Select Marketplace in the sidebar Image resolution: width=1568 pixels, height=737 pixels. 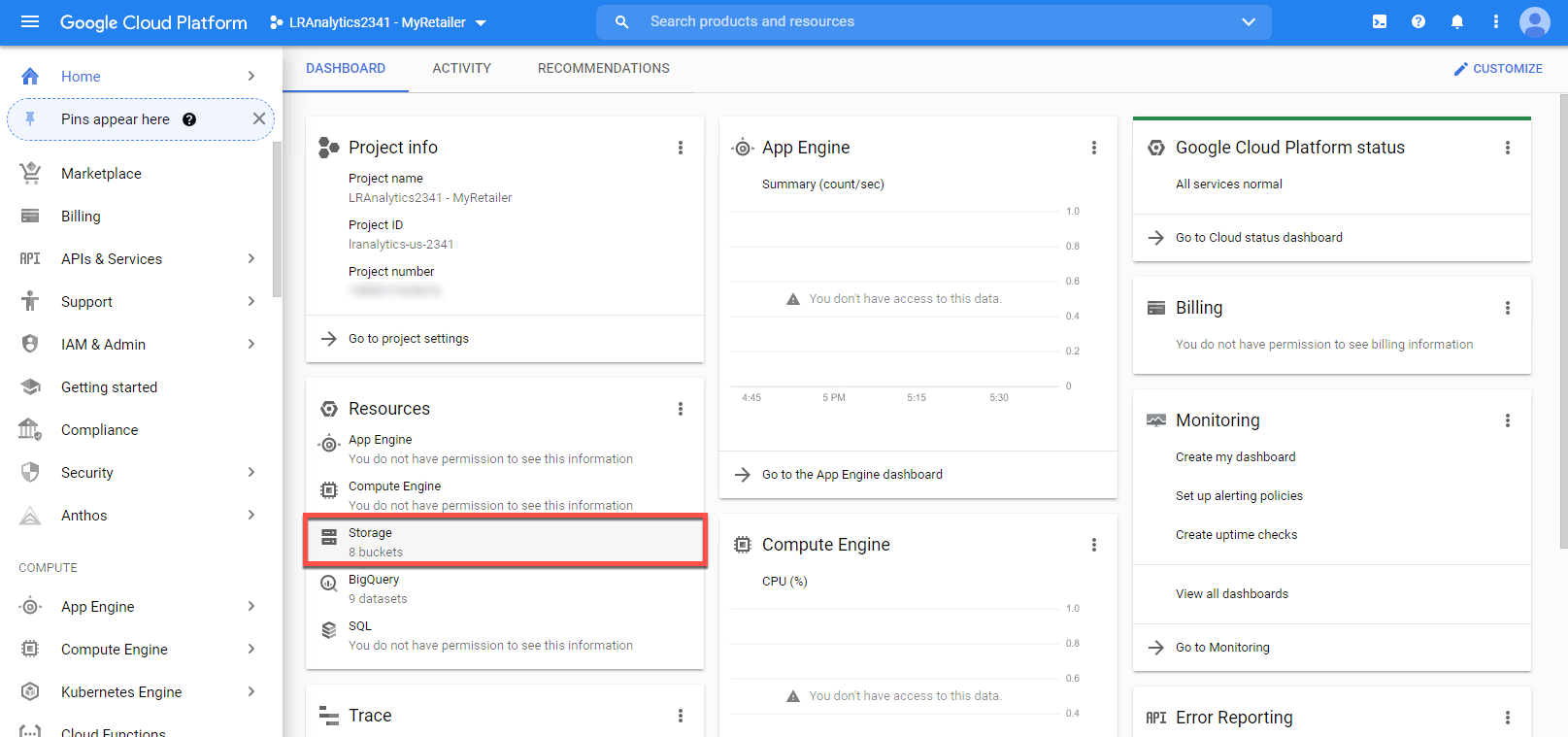point(101,174)
